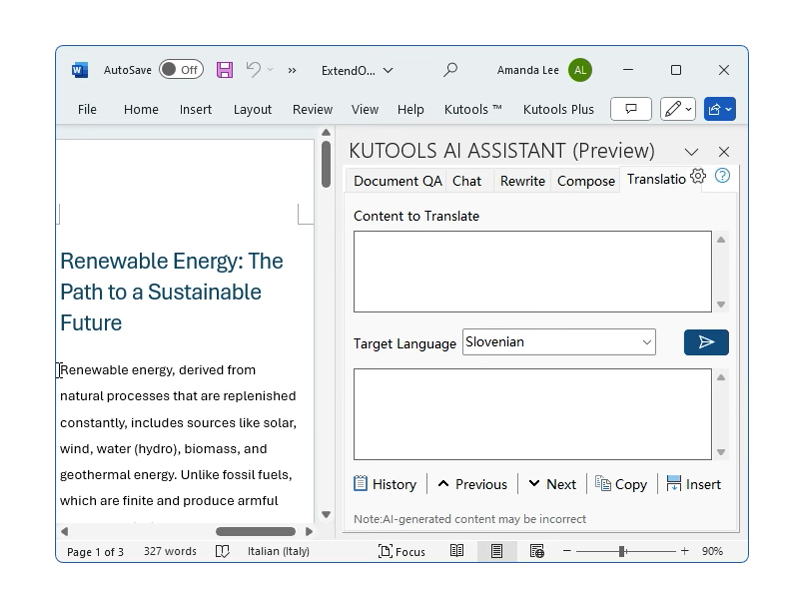Viewport: 800px width, 605px height.
Task: Open the undo history dropdown arrow
Action: (x=270, y=70)
